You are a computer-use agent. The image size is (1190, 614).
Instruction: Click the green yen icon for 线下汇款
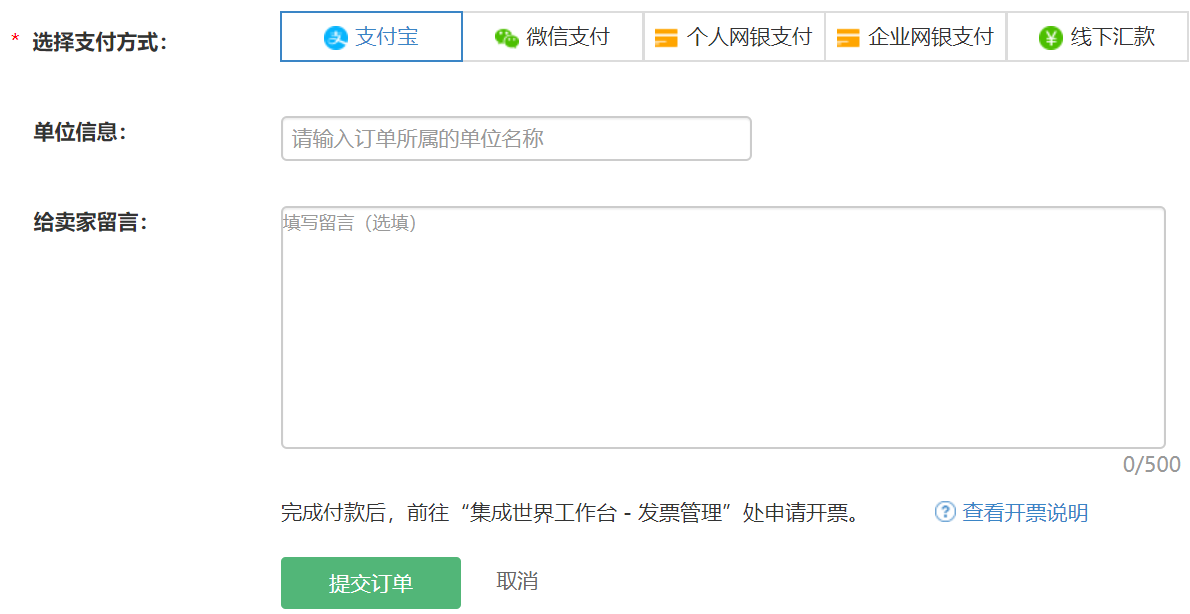tap(1050, 38)
